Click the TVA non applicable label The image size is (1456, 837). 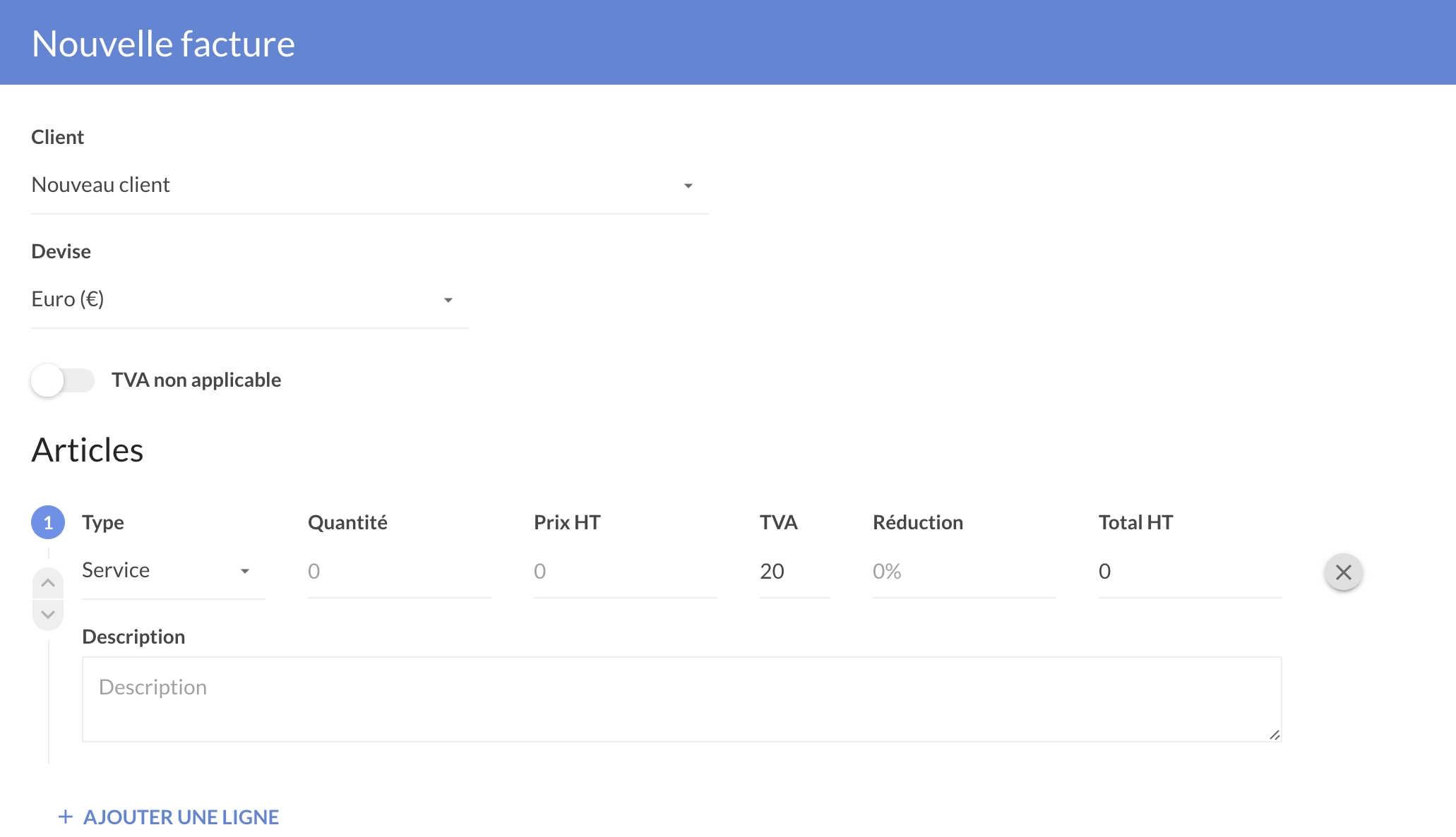point(196,380)
